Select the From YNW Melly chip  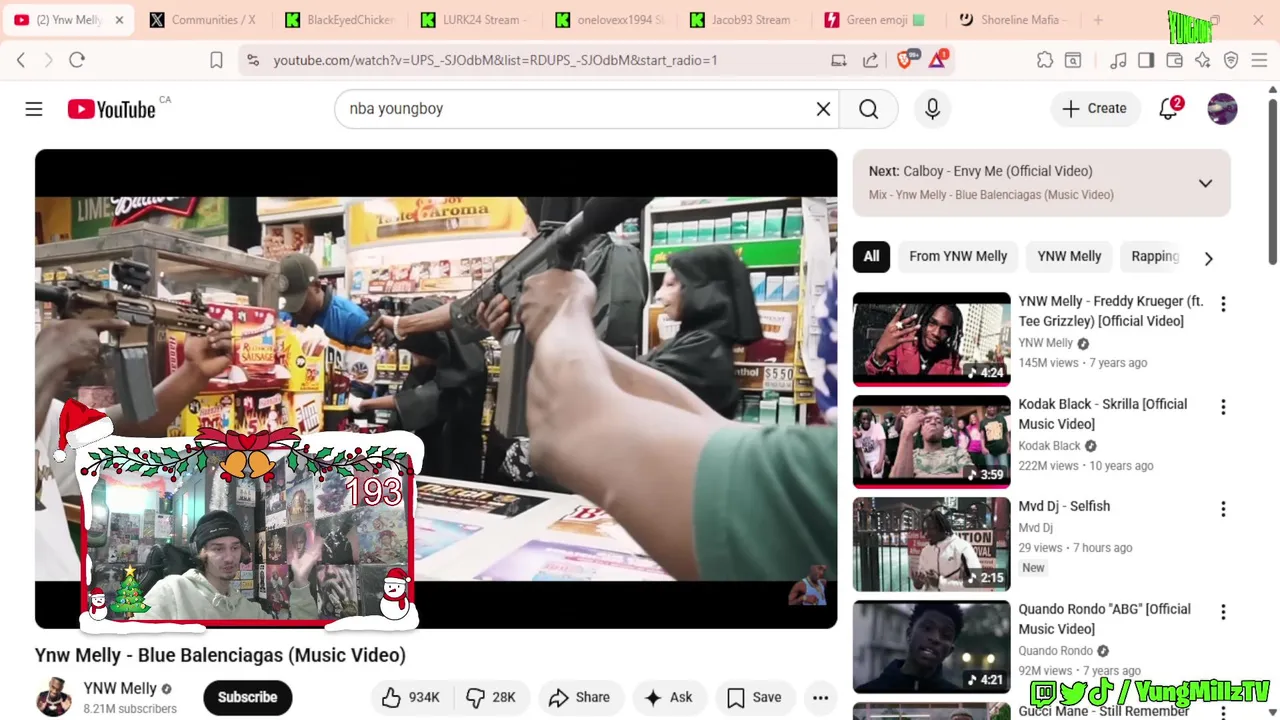click(958, 256)
